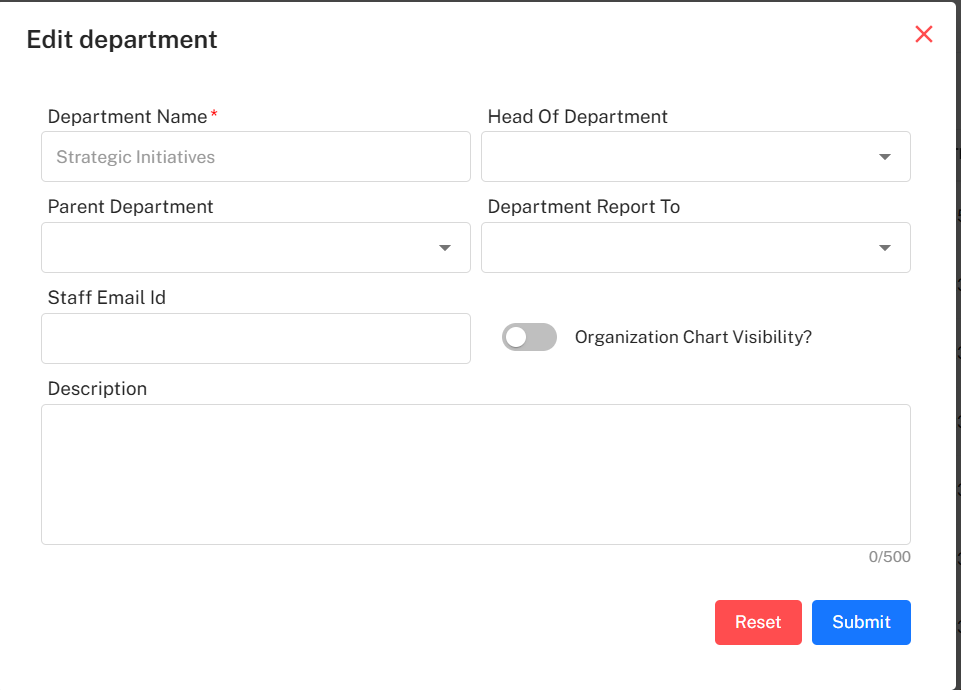Open the Department Report To dropdown arrow

pos(885,248)
